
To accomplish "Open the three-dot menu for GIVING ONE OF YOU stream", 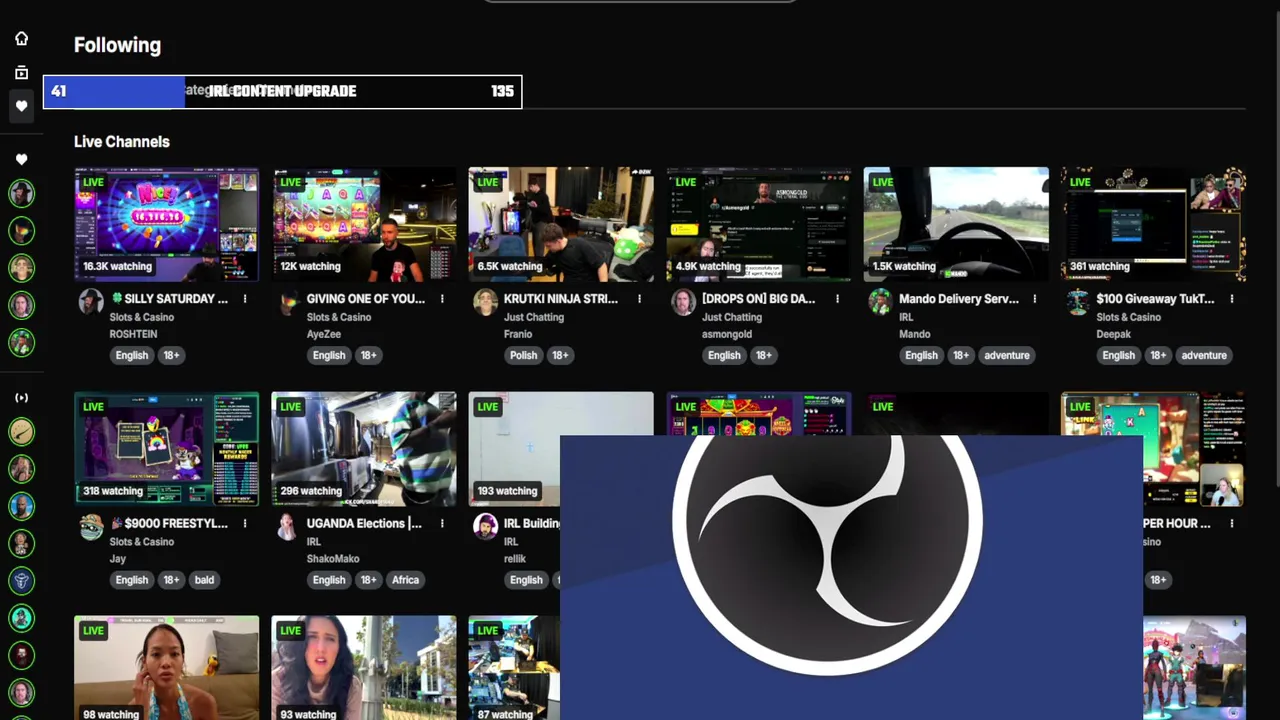I will (x=442, y=299).
